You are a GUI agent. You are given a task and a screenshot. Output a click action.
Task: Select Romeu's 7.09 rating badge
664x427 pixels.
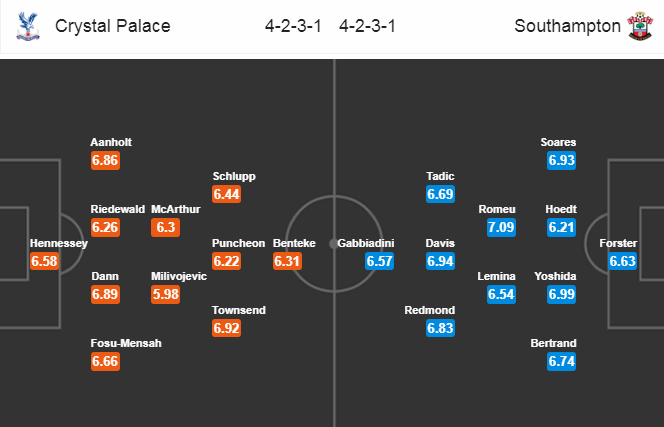point(501,227)
